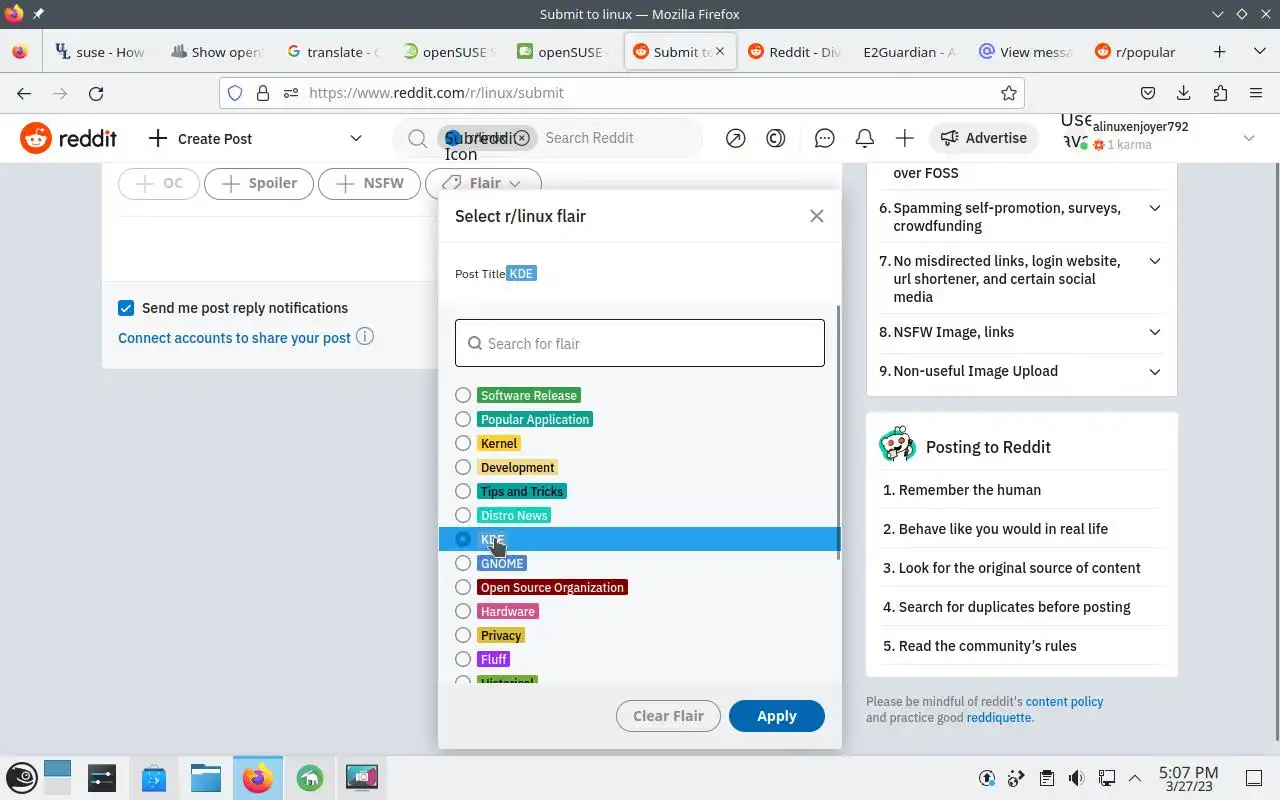Viewport: 1280px width, 800px height.
Task: Apply the selected KDE flair
Action: pyautogui.click(x=777, y=716)
